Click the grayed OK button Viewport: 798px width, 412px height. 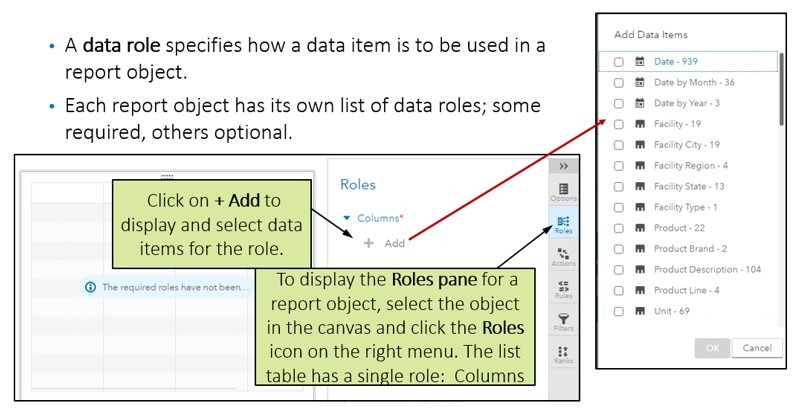(x=712, y=348)
